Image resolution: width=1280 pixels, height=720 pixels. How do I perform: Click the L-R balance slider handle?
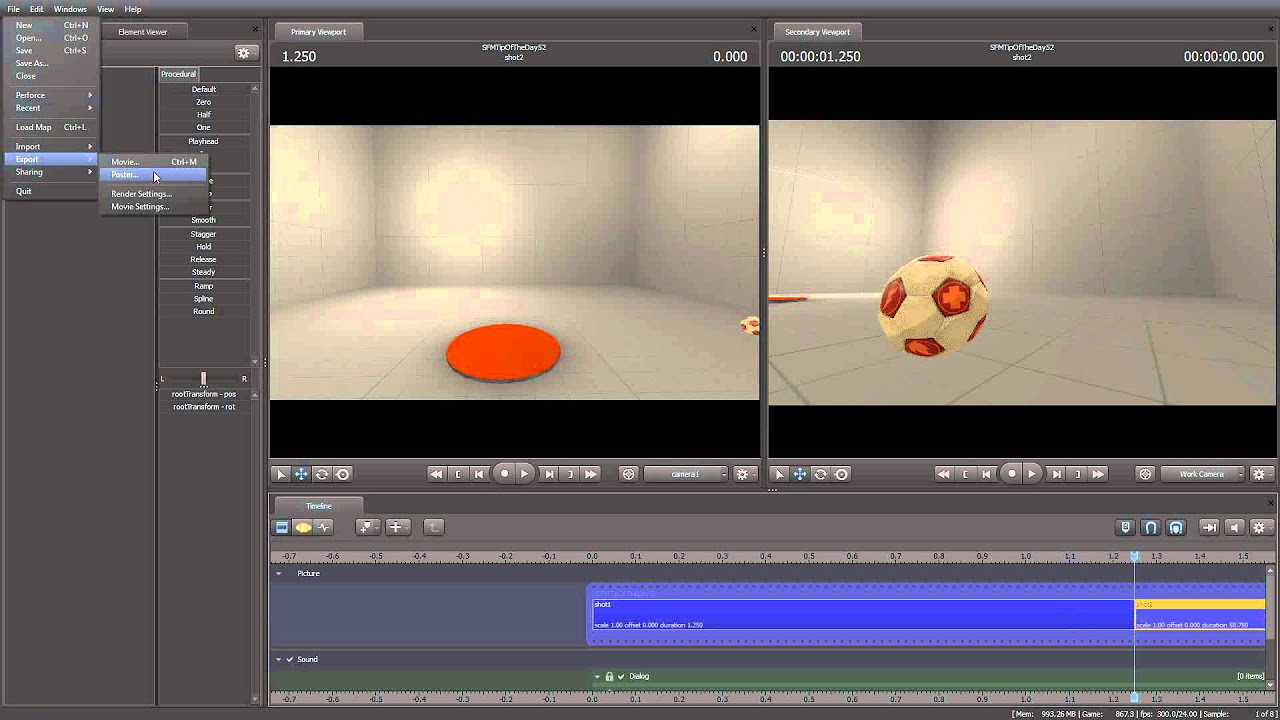coord(203,378)
